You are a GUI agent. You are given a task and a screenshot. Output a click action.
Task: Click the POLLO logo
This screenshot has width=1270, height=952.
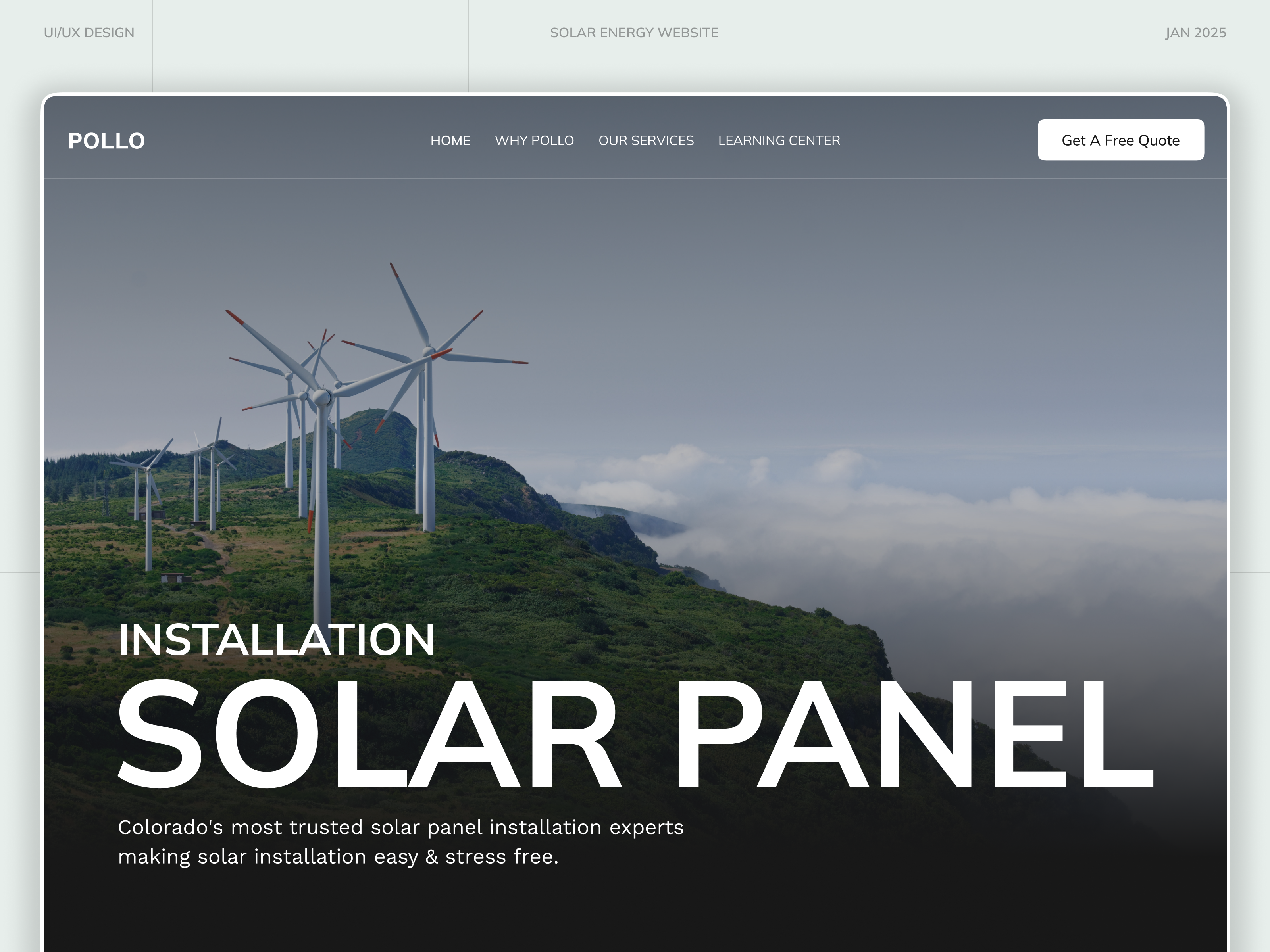106,140
